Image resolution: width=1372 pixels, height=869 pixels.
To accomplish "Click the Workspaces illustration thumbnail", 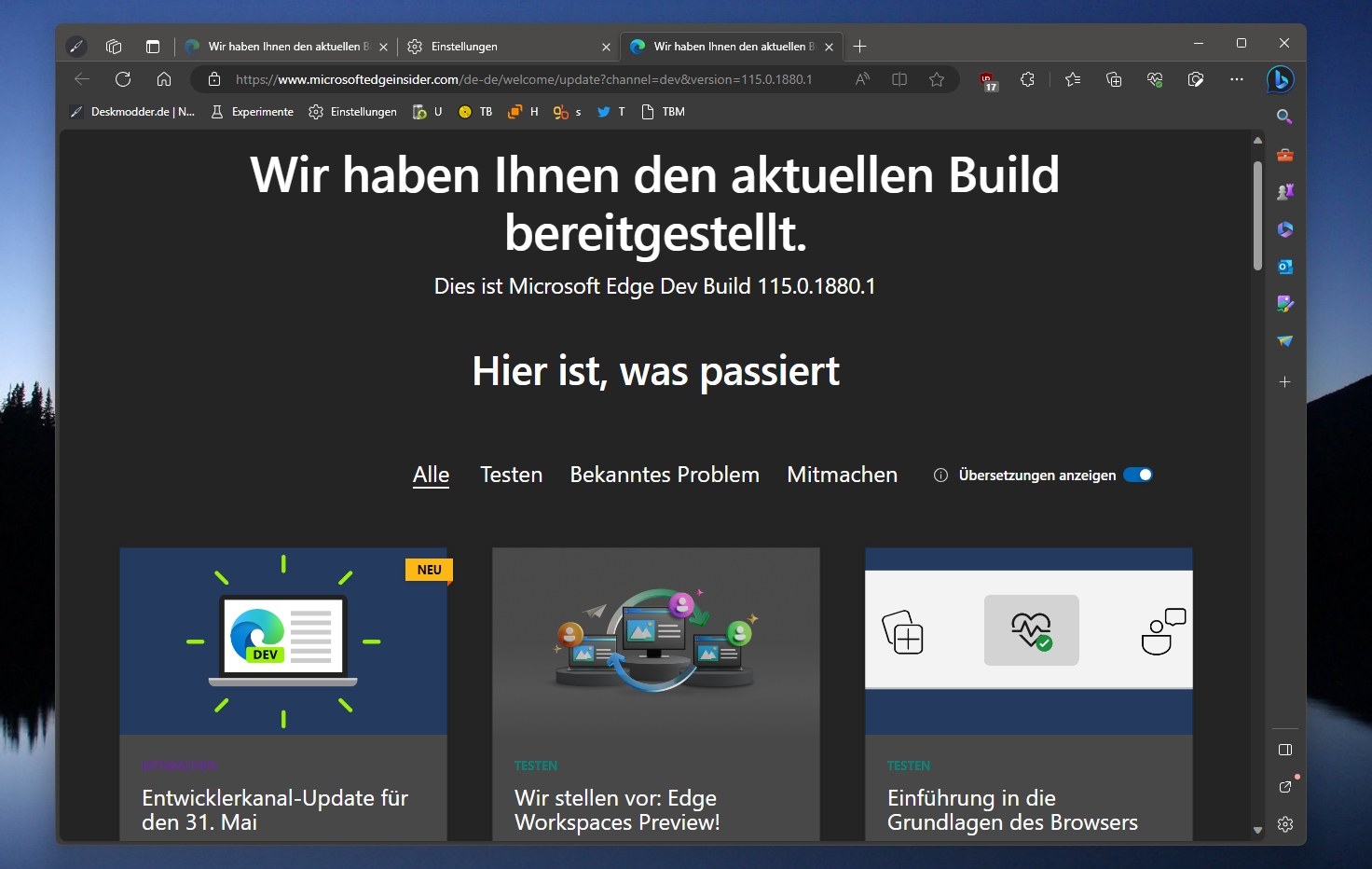I will pos(656,641).
